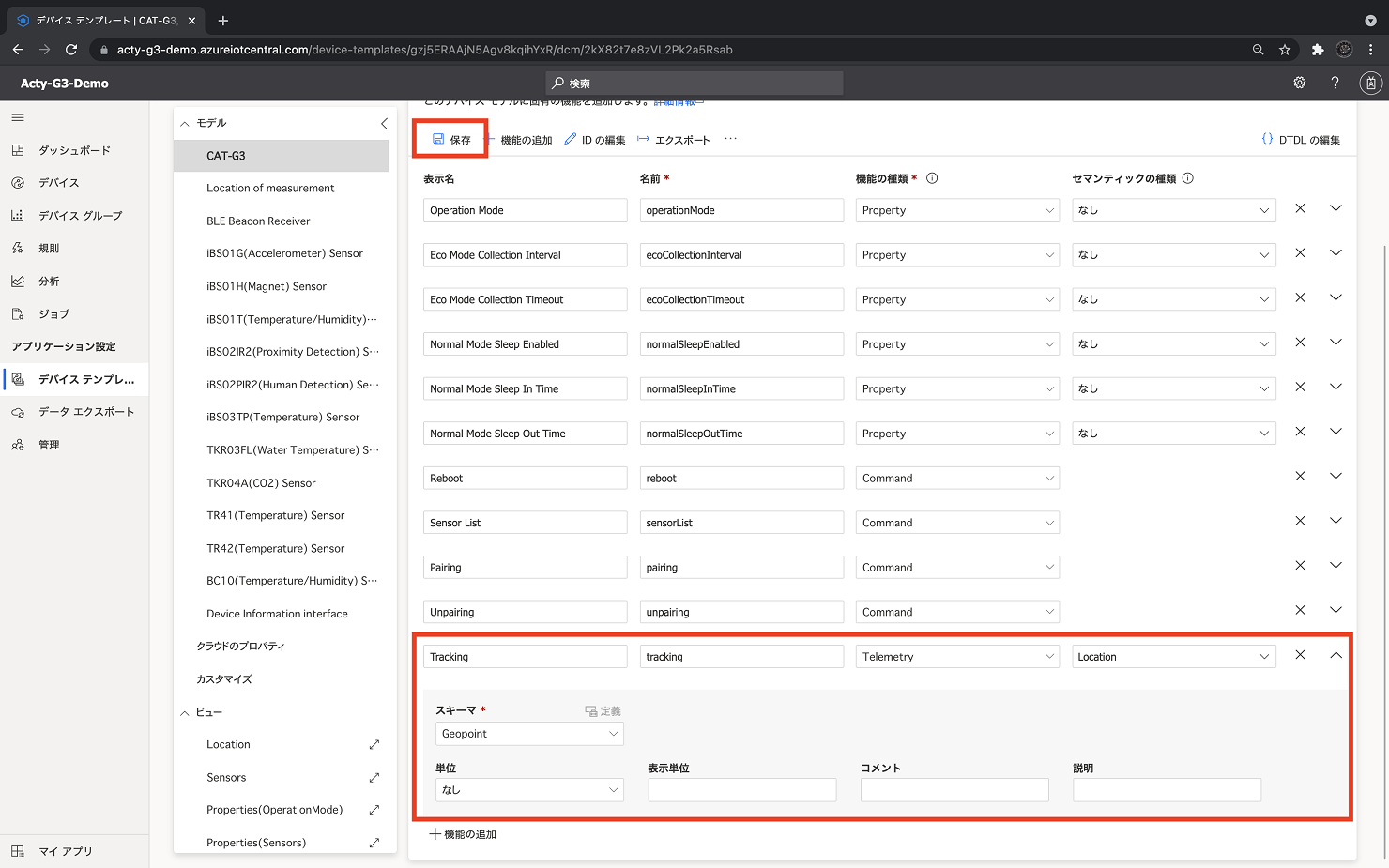1389x868 pixels.
Task: Delete the Operation Mode row
Action: (1300, 208)
